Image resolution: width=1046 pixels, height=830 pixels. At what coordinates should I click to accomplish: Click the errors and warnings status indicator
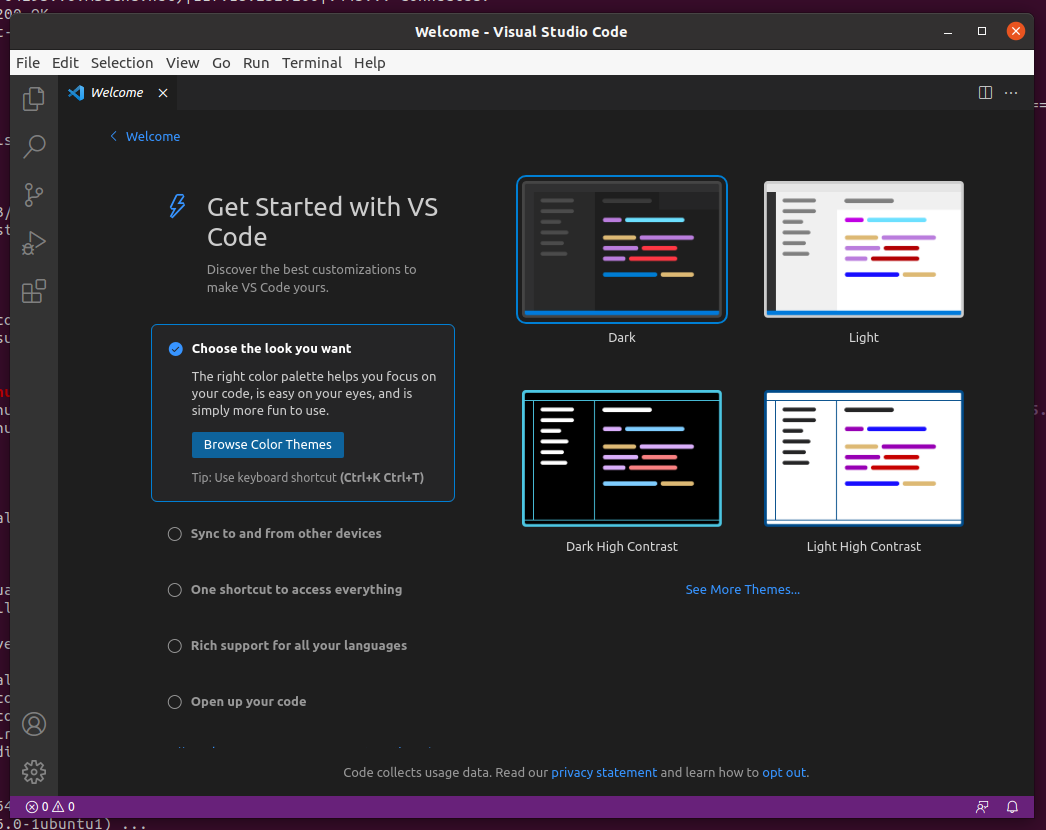[50, 807]
